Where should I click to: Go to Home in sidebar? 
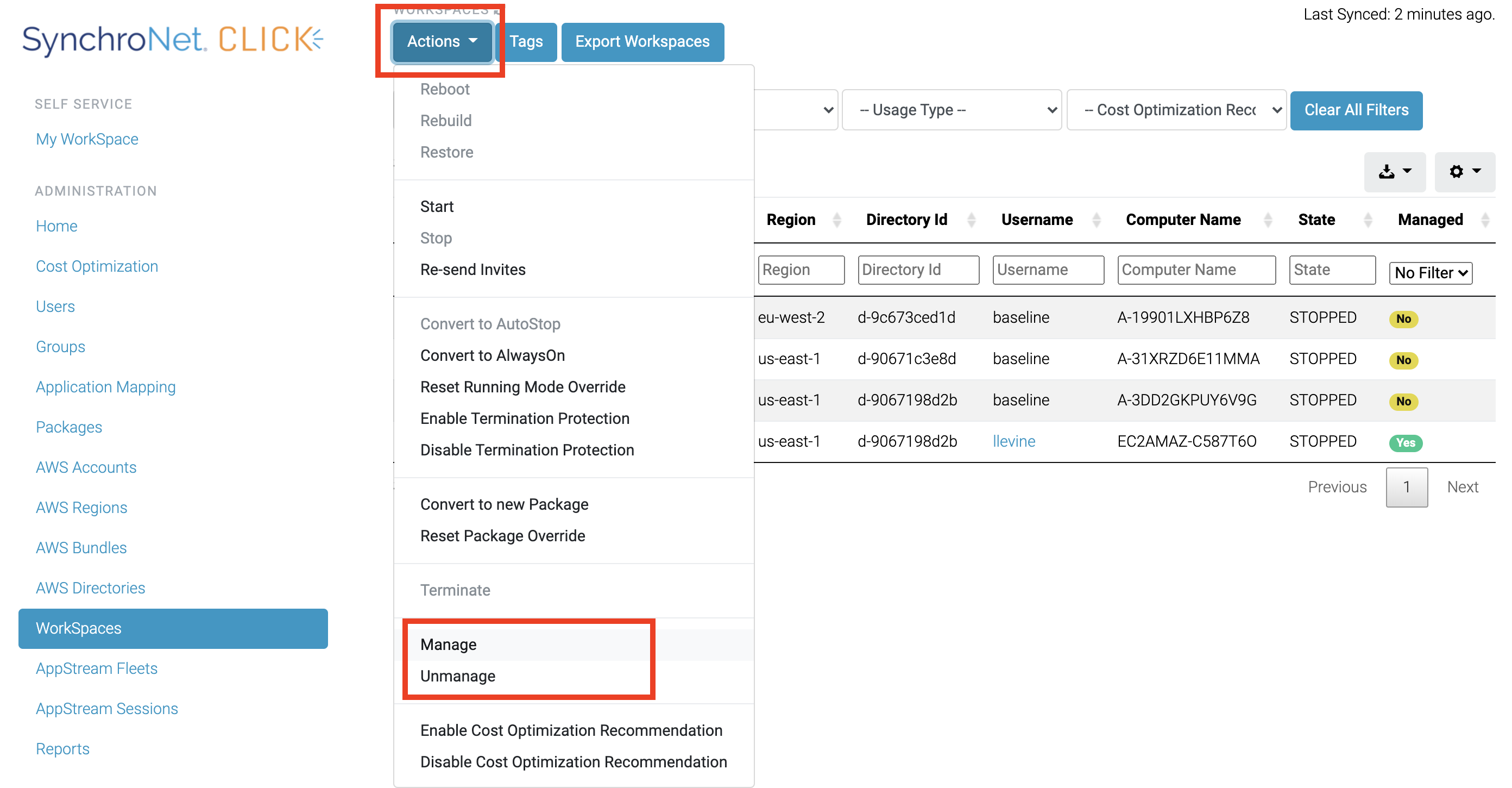[x=56, y=226]
